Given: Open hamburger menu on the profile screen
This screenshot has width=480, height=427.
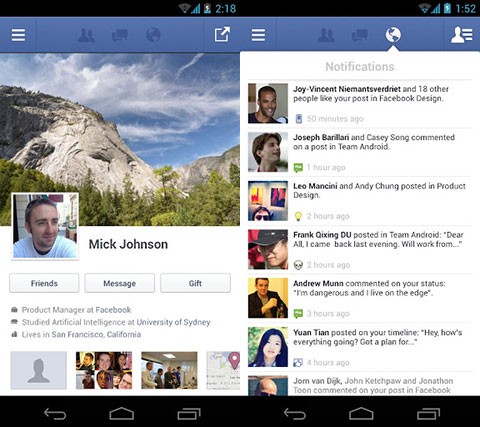Looking at the screenshot, I should [18, 35].
